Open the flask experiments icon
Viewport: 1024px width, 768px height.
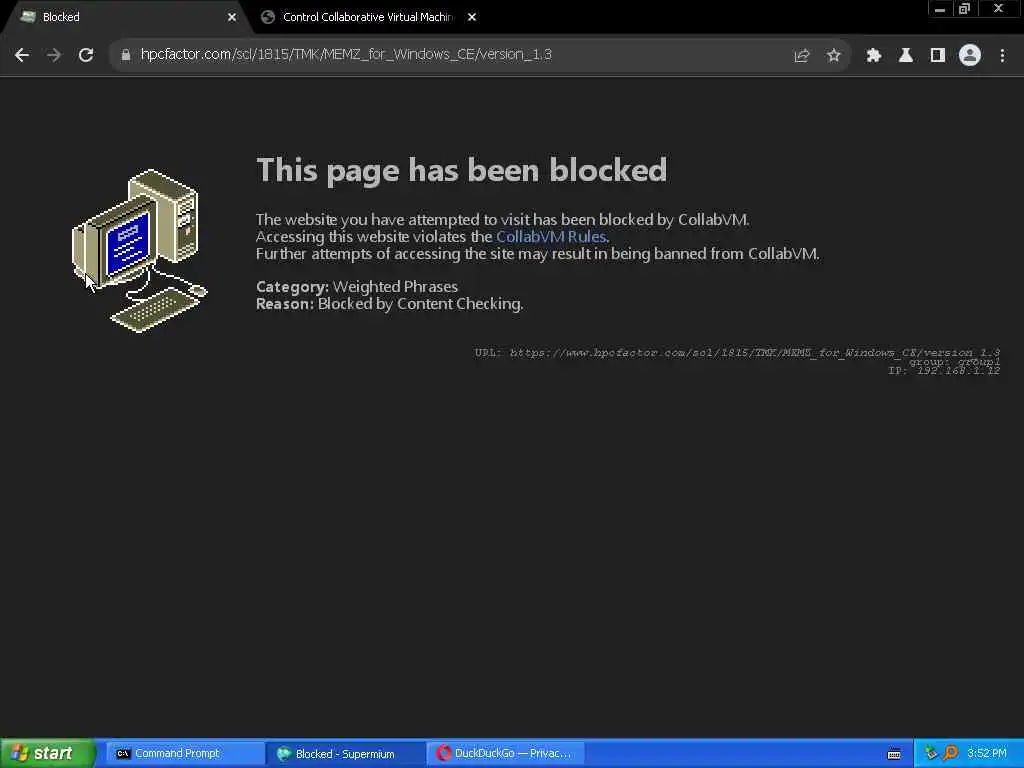pos(906,56)
